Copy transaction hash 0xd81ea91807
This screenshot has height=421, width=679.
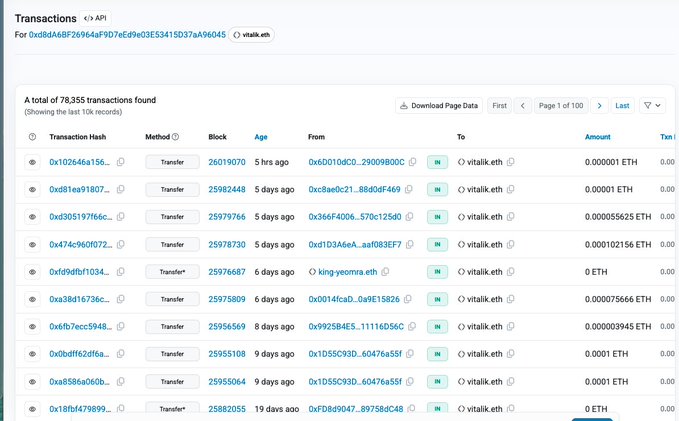coord(121,189)
